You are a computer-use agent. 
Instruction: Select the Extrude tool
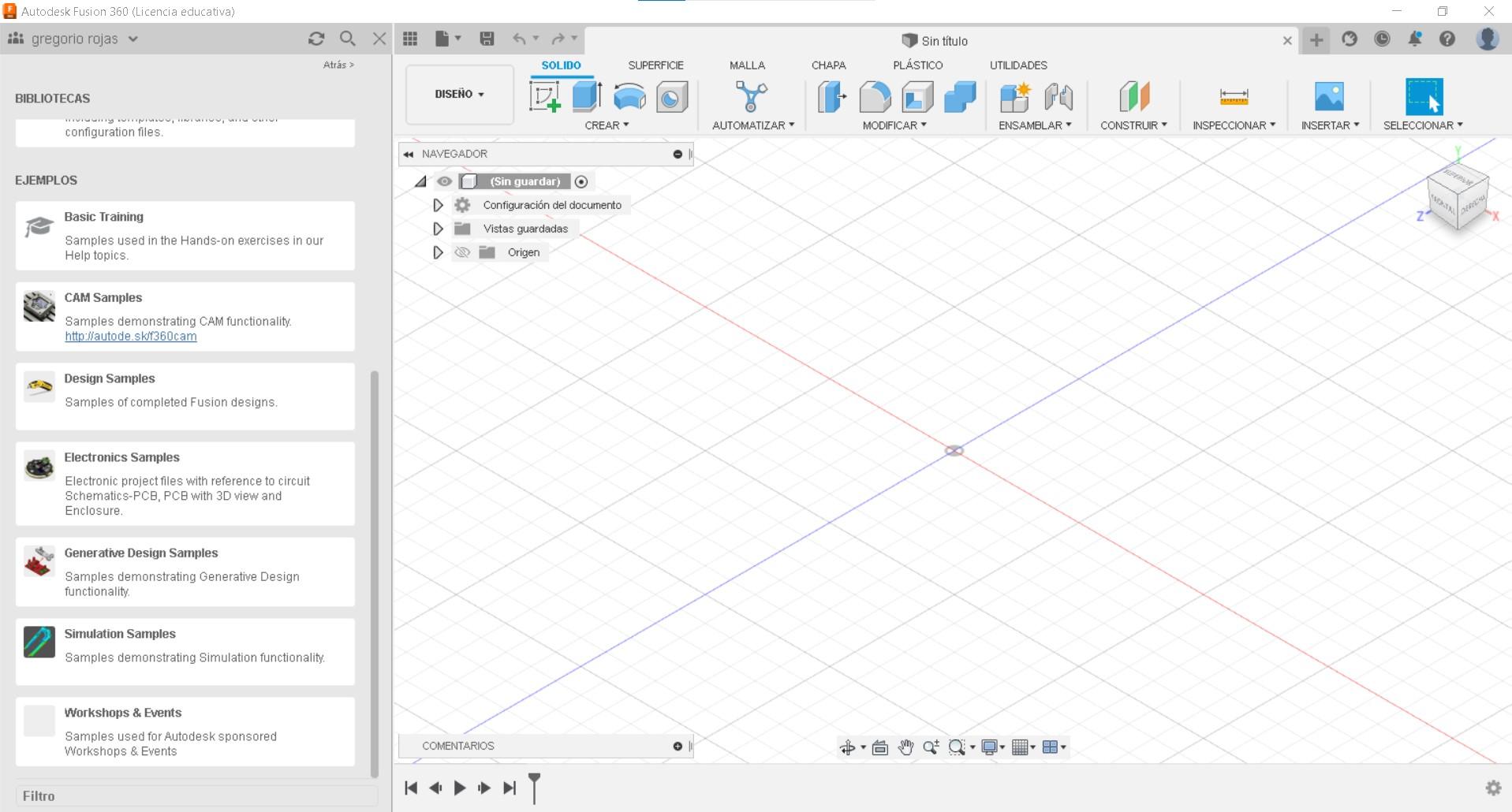point(587,97)
